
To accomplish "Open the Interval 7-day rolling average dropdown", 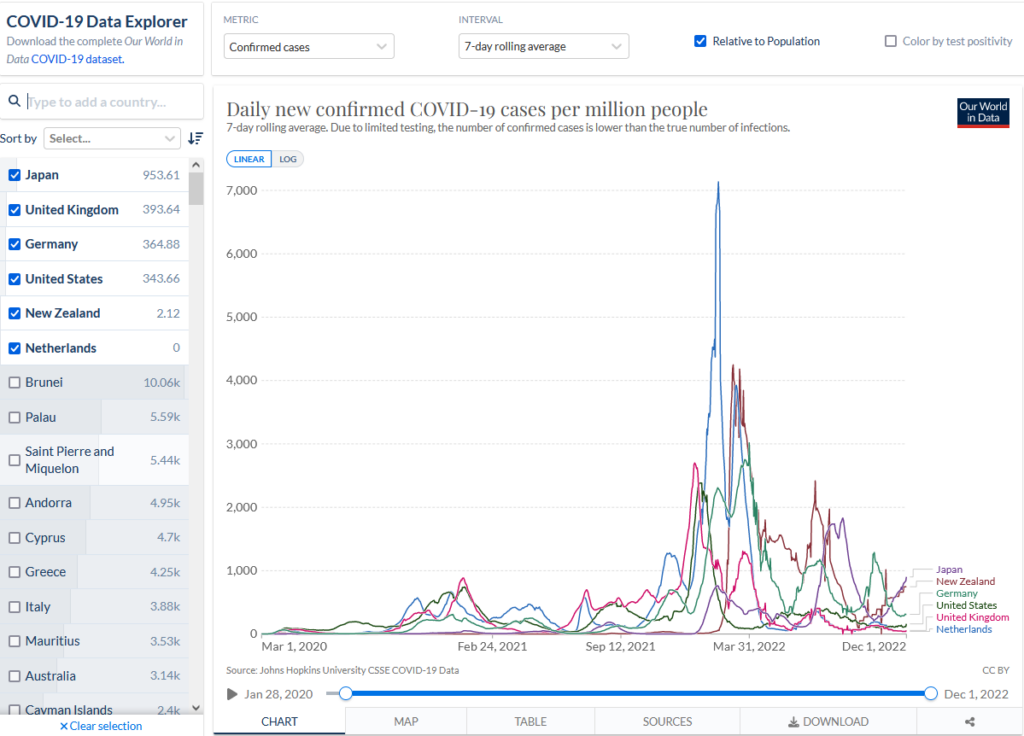I will pyautogui.click(x=544, y=46).
